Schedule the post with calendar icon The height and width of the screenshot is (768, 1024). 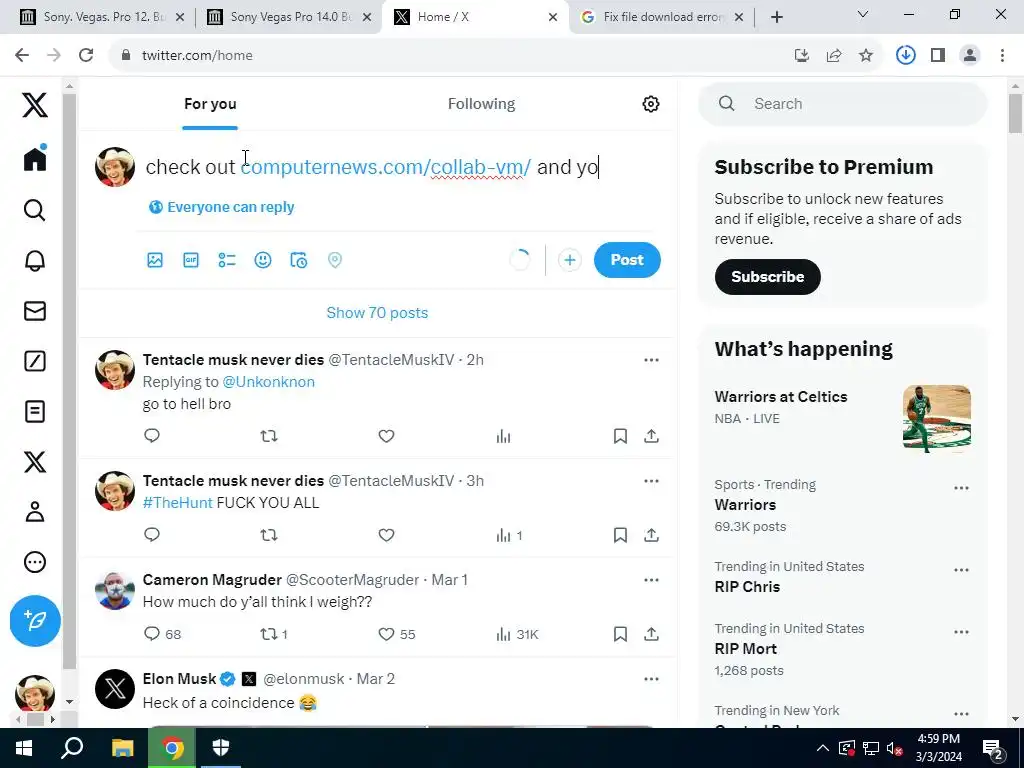pos(298,260)
